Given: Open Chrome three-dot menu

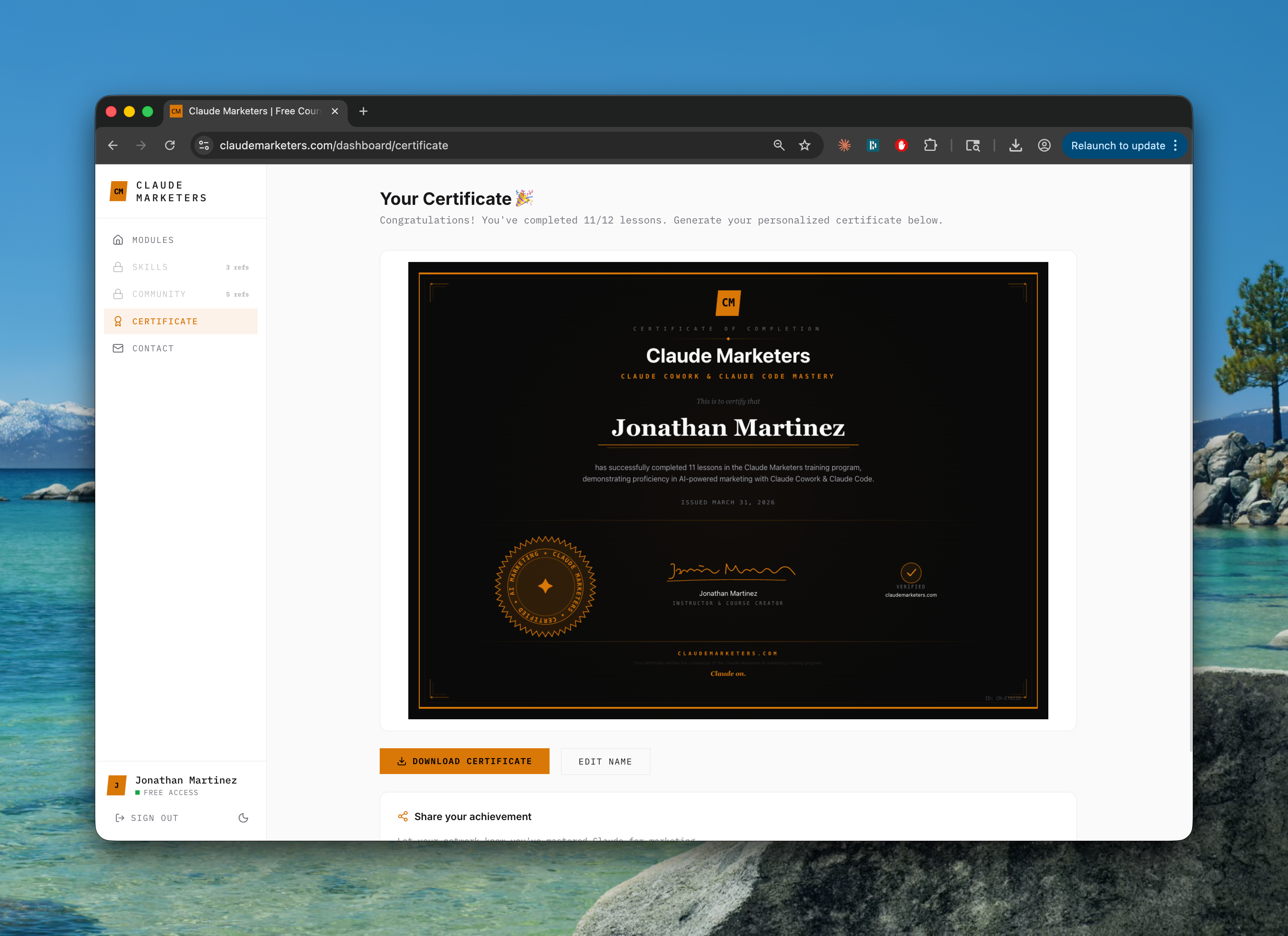Looking at the screenshot, I should [1175, 145].
